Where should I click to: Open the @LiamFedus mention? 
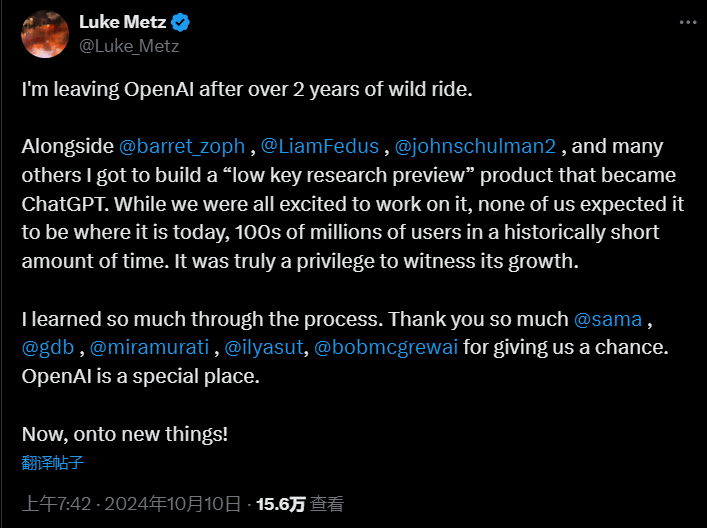click(x=320, y=146)
